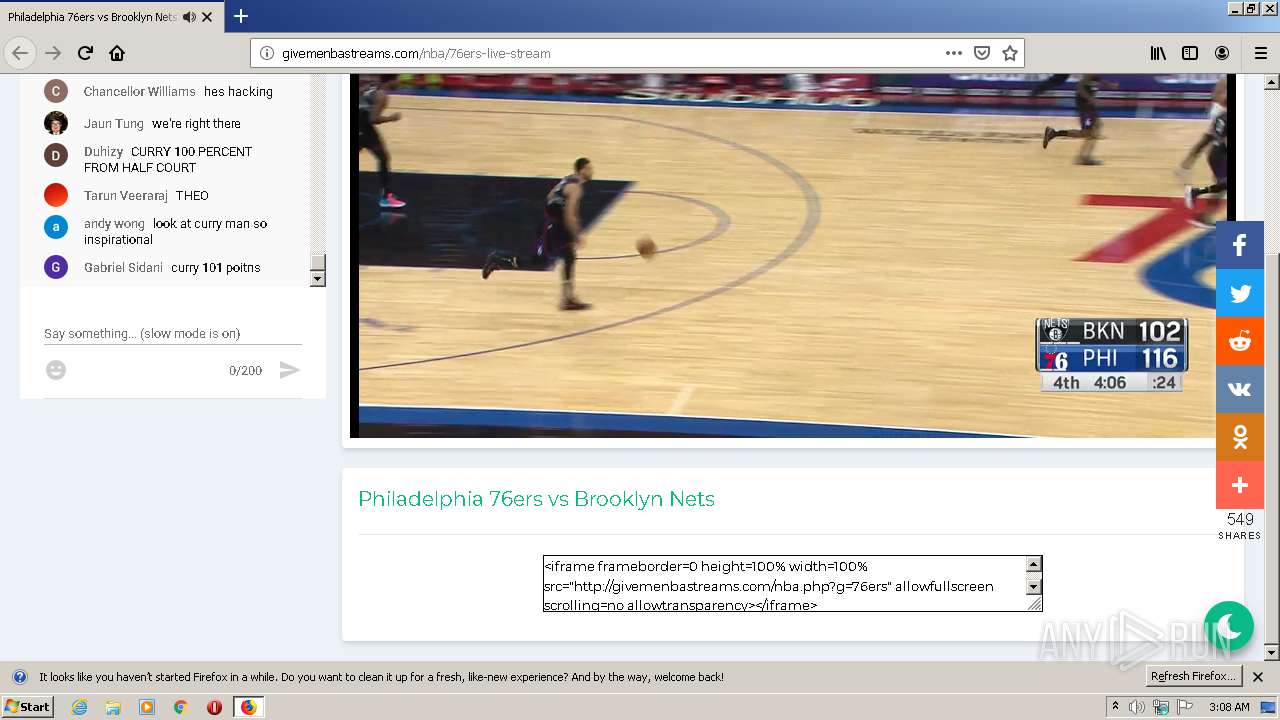Open the Library bookmarks icon
The height and width of the screenshot is (720, 1280).
coord(1158,53)
